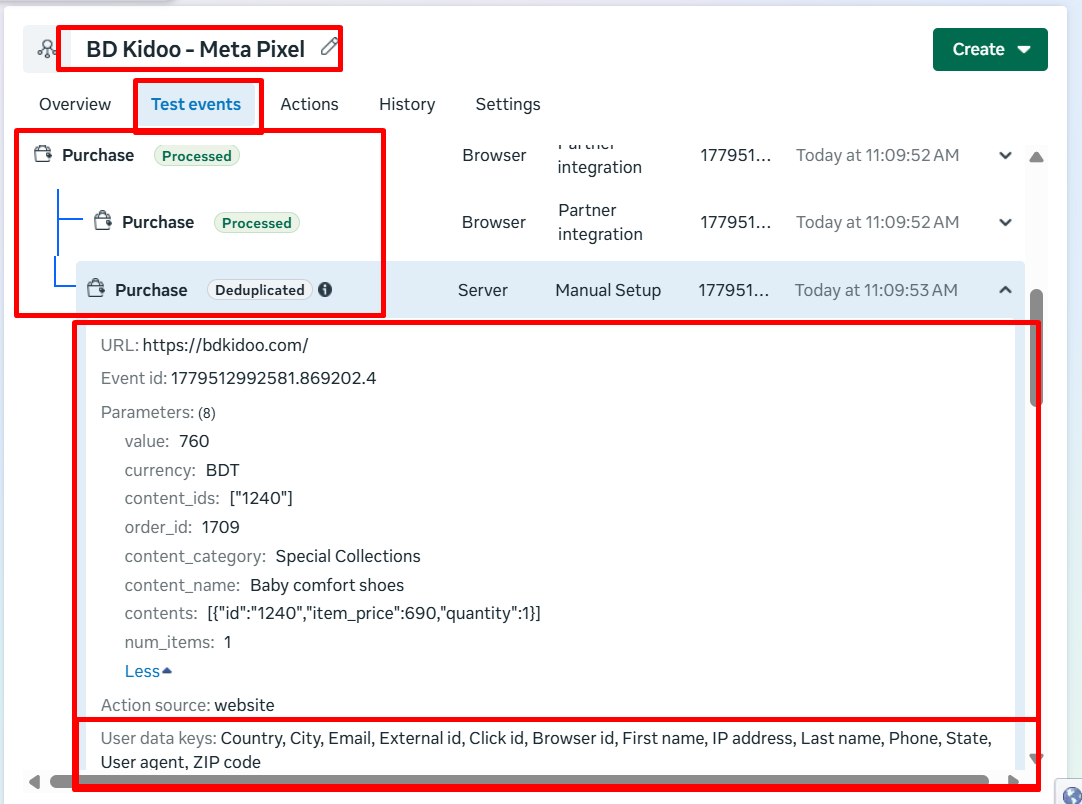The image size is (1082, 804).
Task: Click the User data keys list
Action: [x=547, y=750]
